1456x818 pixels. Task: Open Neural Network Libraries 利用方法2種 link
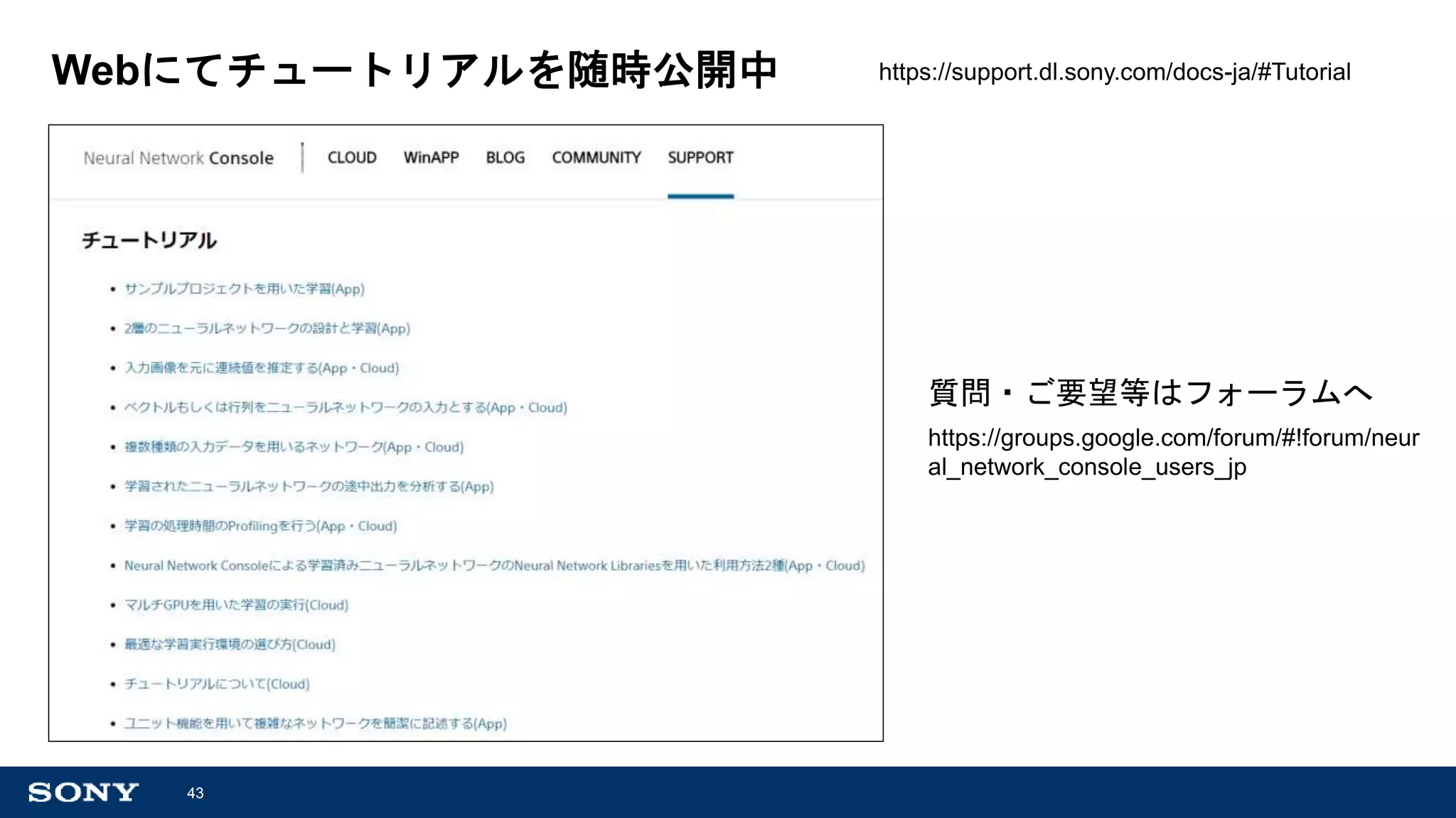click(x=494, y=566)
